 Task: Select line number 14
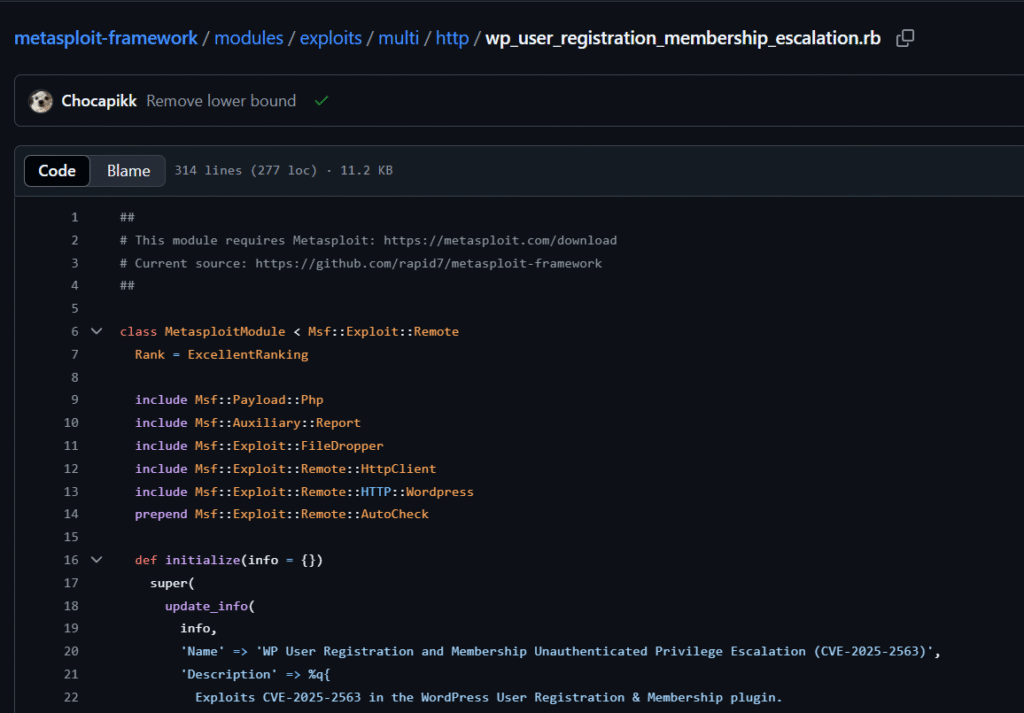(71, 515)
